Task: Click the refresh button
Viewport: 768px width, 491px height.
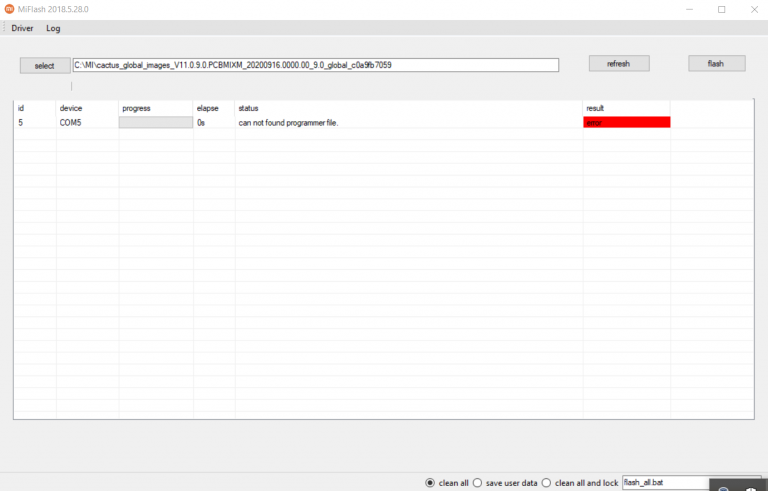Action: pyautogui.click(x=619, y=64)
